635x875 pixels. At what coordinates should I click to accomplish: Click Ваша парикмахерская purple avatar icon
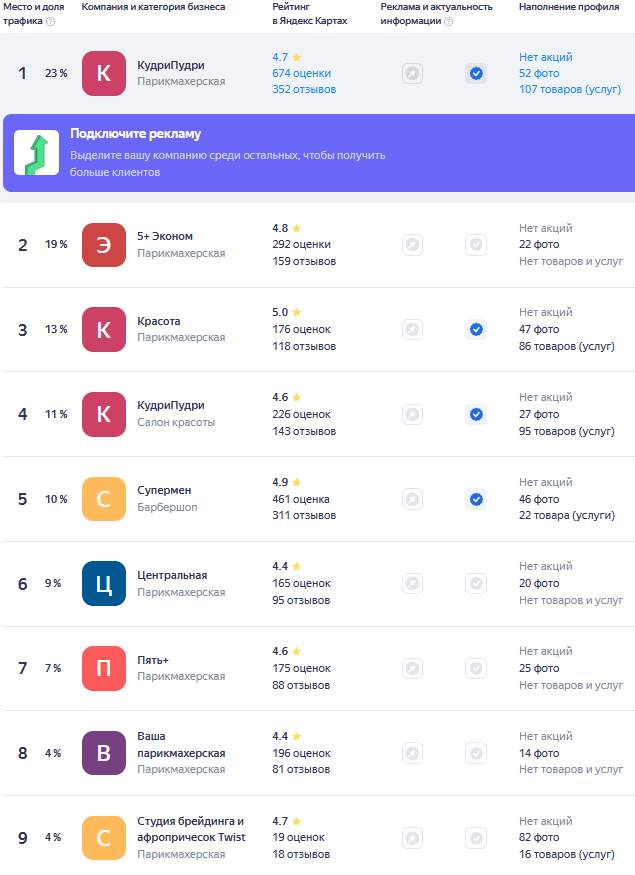coord(104,753)
